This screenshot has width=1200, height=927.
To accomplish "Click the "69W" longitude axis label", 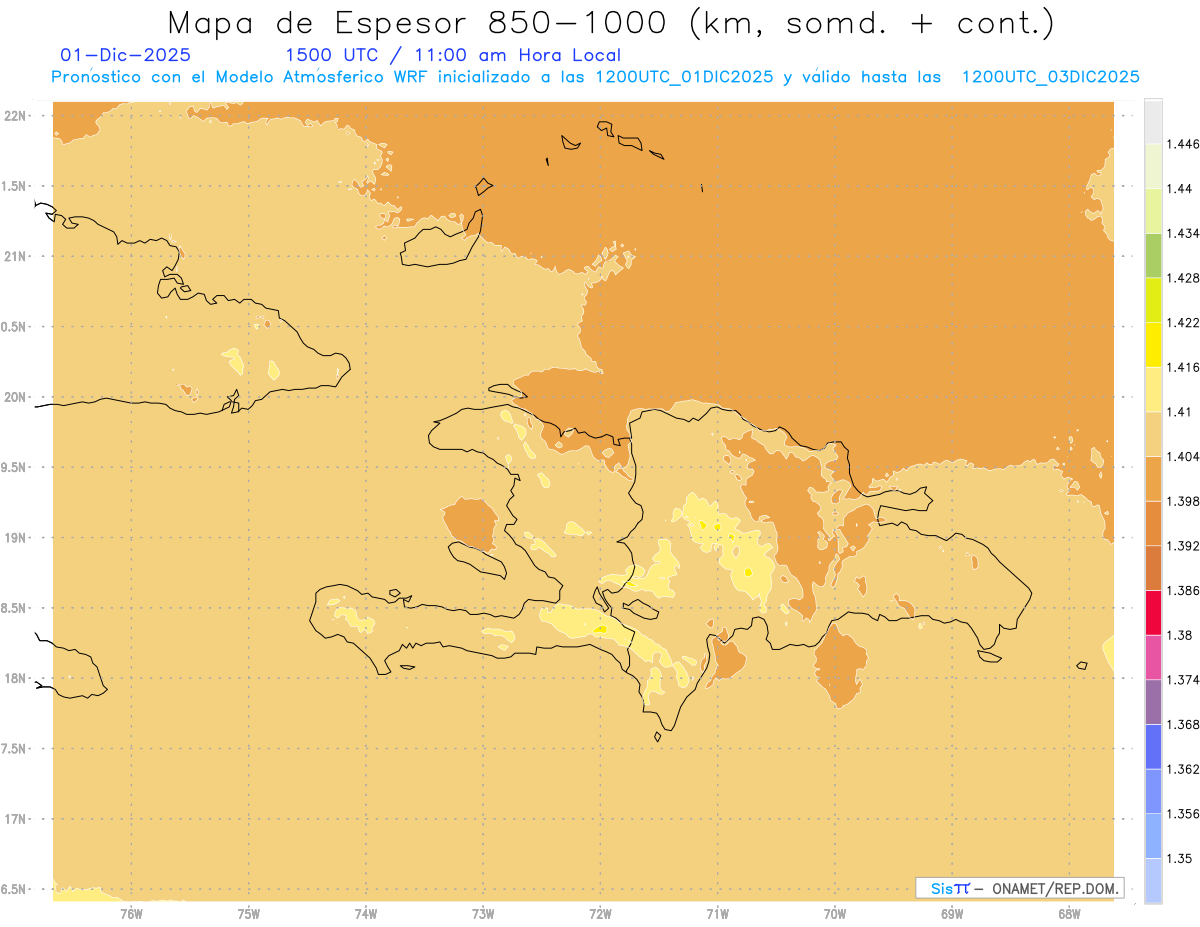I will point(952,912).
